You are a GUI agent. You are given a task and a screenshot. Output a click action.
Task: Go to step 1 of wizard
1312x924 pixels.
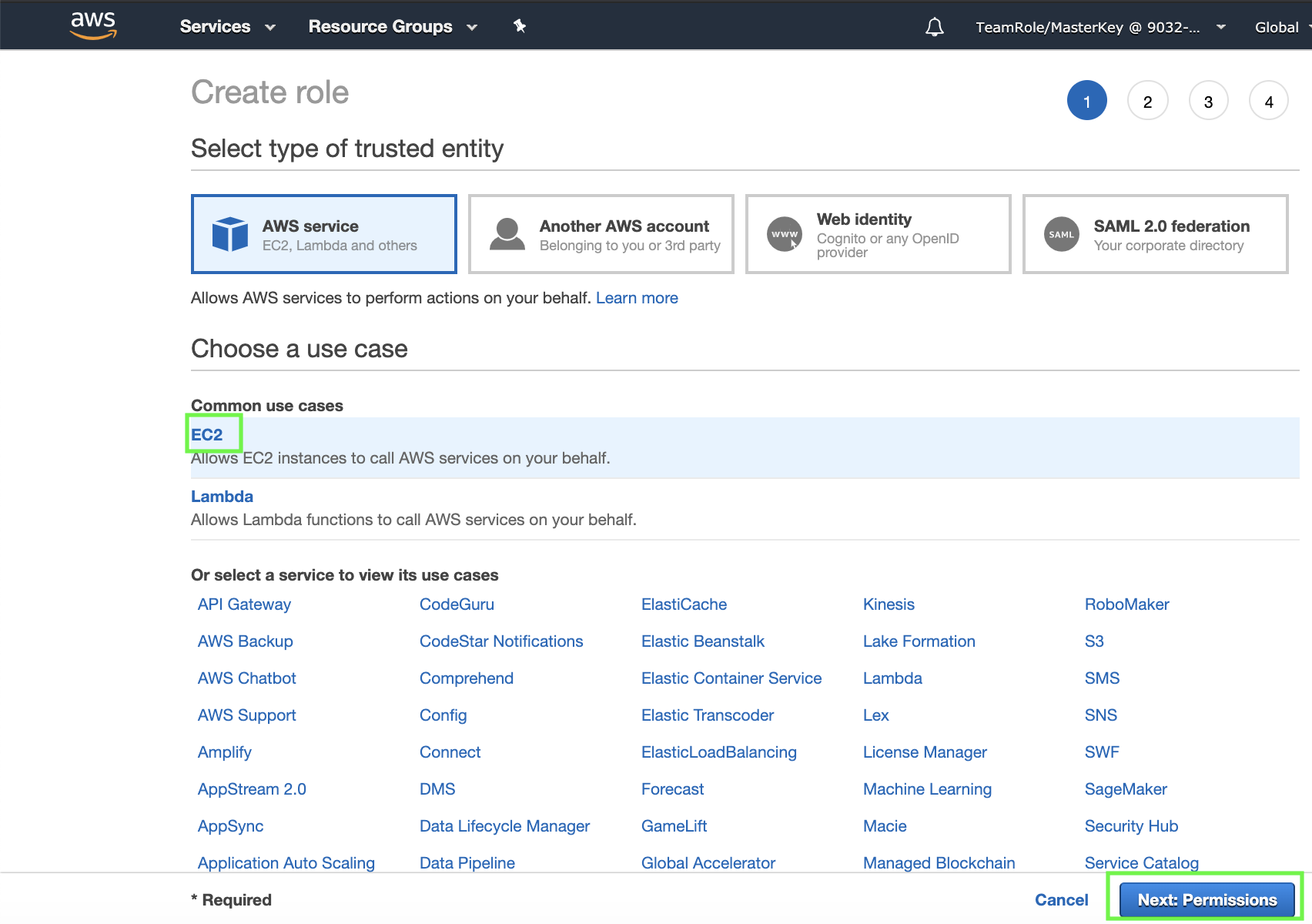click(x=1086, y=101)
